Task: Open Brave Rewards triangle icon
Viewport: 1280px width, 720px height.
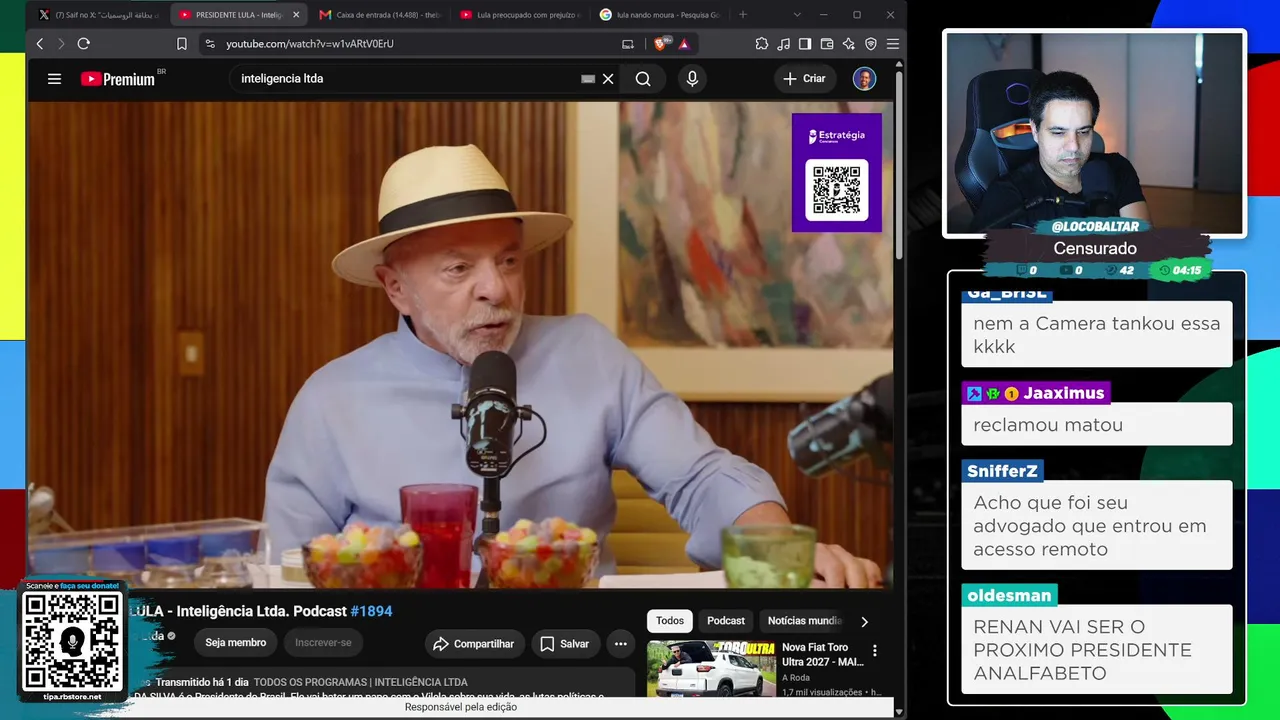Action: pyautogui.click(x=684, y=44)
